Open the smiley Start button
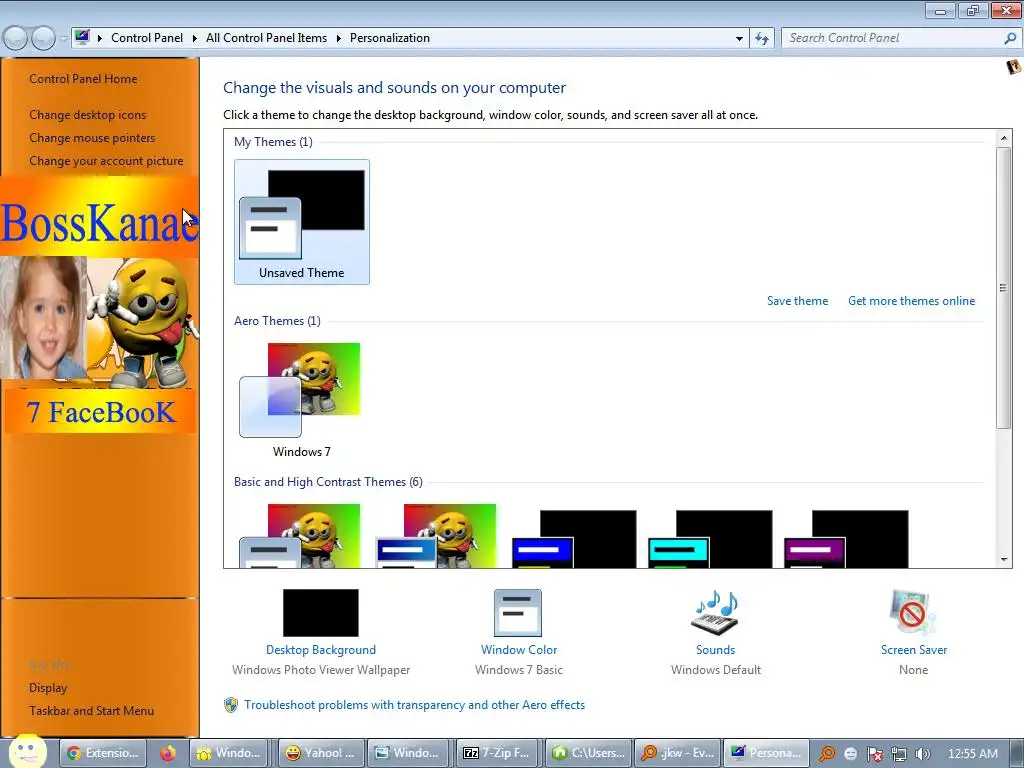 pyautogui.click(x=27, y=752)
